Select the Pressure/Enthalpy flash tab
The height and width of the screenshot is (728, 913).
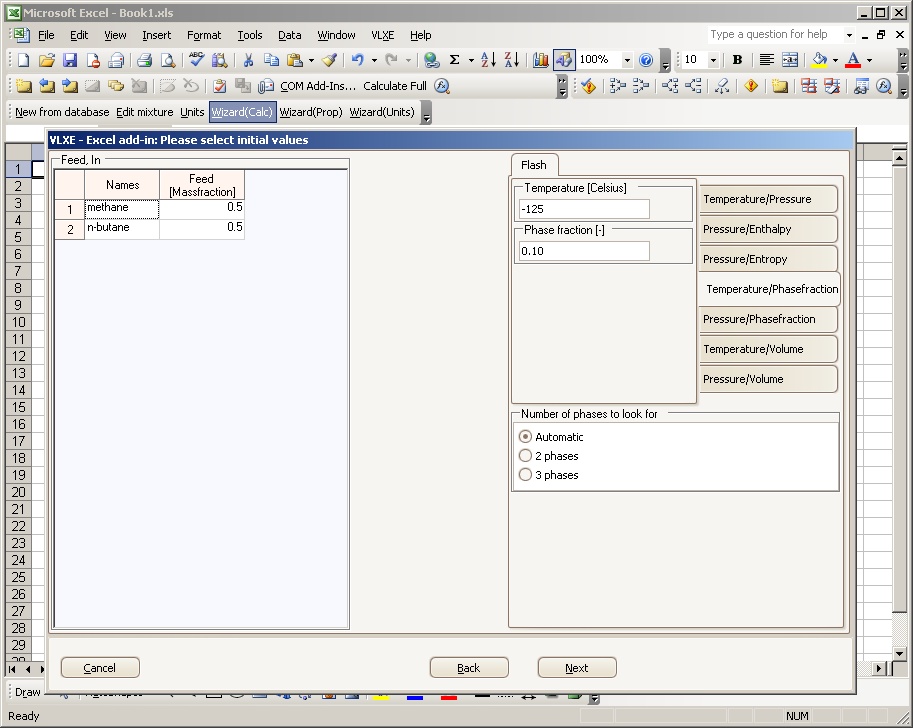click(768, 229)
